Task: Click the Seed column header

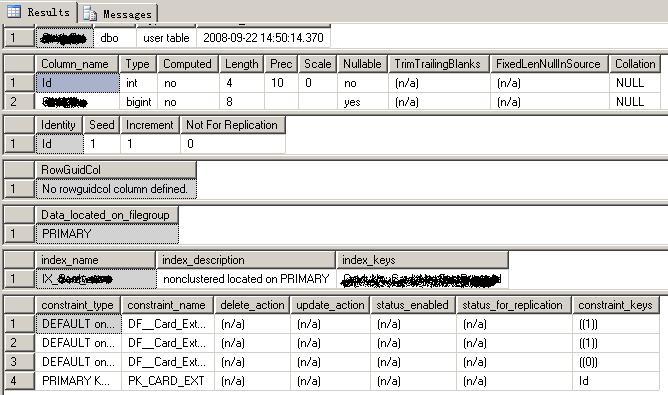Action: pos(101,125)
